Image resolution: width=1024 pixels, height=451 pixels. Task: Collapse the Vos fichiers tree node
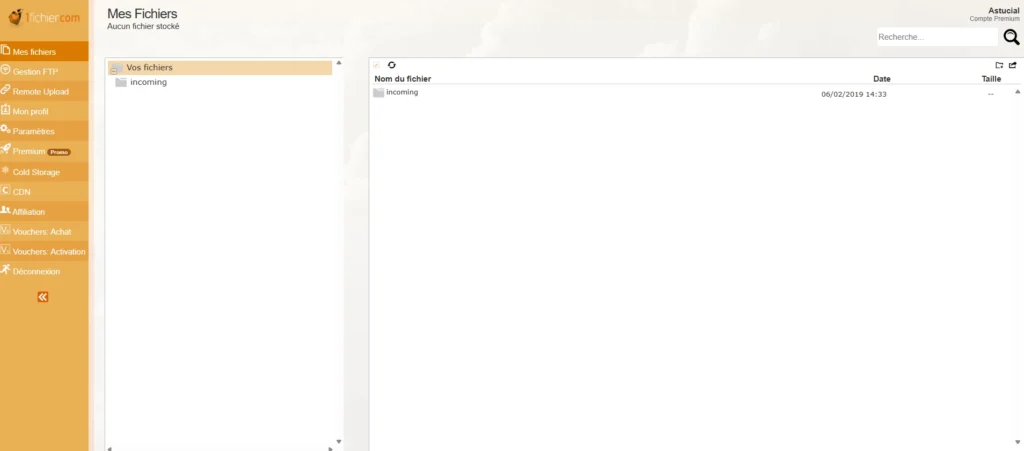[x=114, y=70]
